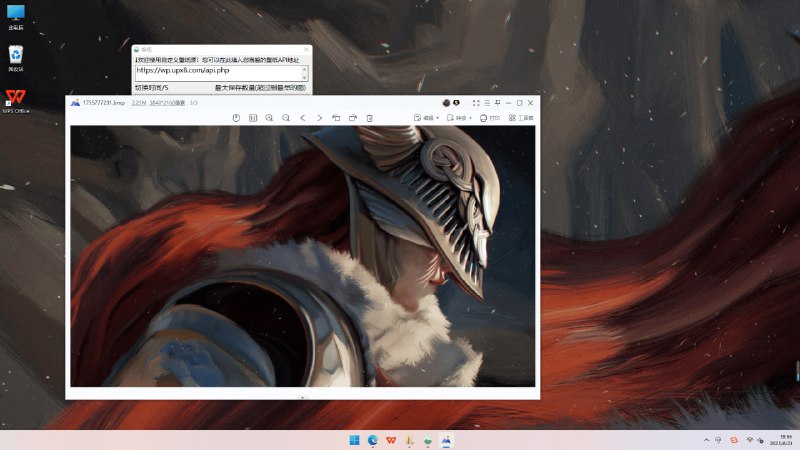Open the Toolbox button in viewer toolbar
Viewport: 800px width, 450px height.
(521, 118)
